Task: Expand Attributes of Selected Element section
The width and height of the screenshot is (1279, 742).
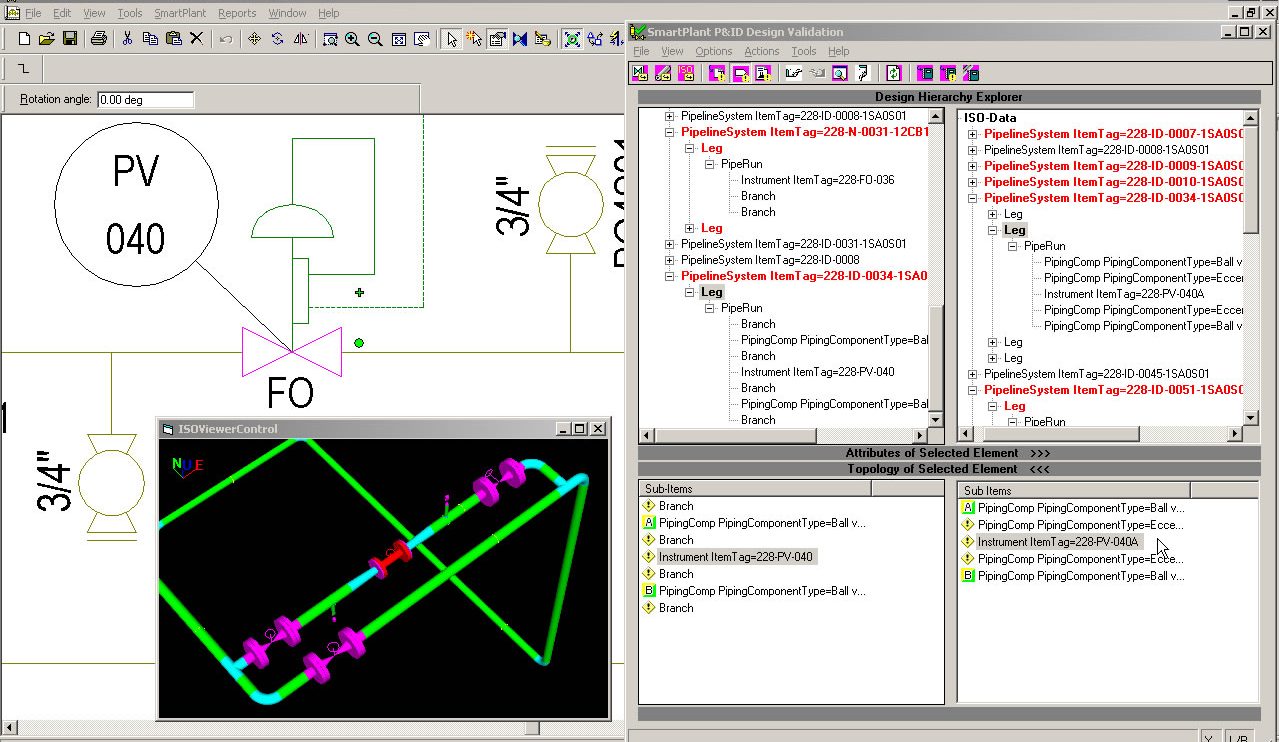Action: [x=948, y=453]
